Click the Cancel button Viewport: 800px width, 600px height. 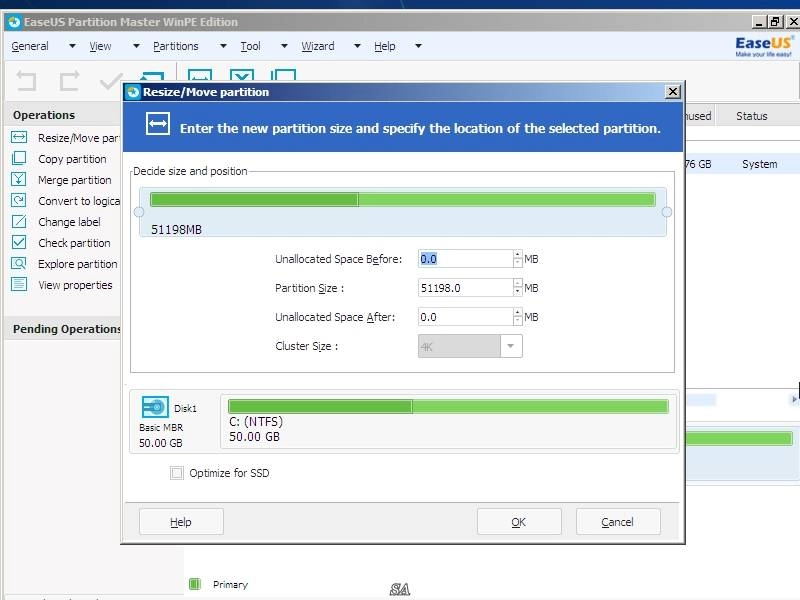coord(618,521)
